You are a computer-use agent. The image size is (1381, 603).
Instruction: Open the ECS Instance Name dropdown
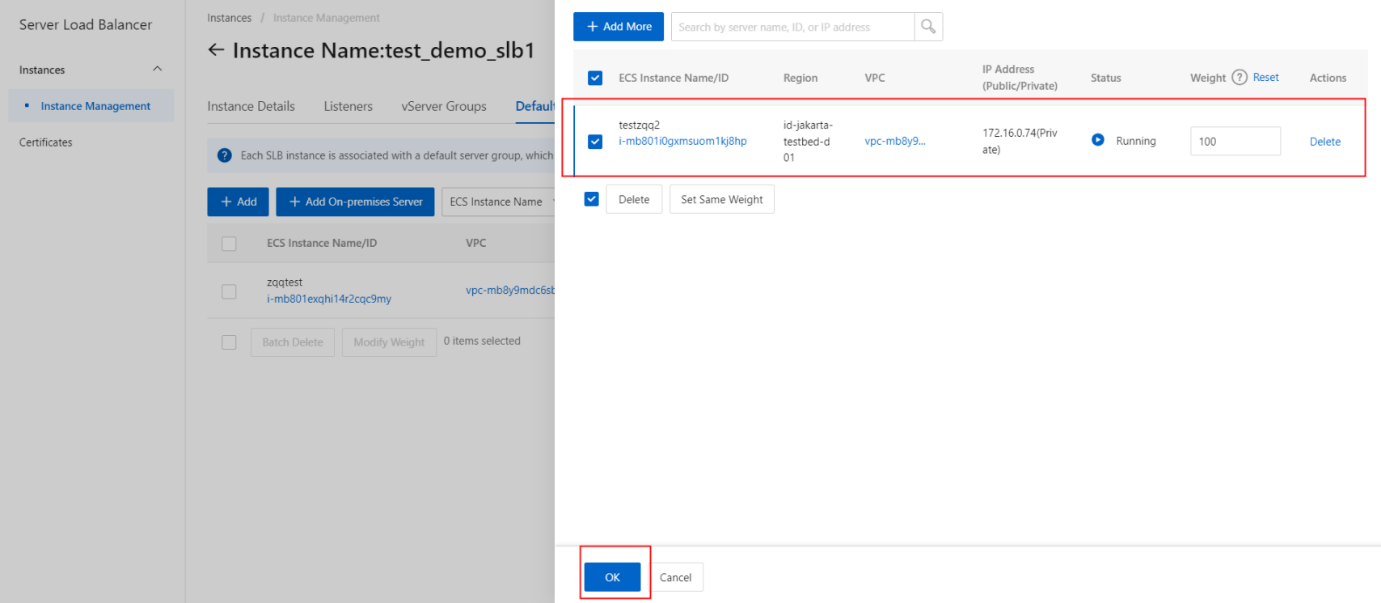coord(497,202)
